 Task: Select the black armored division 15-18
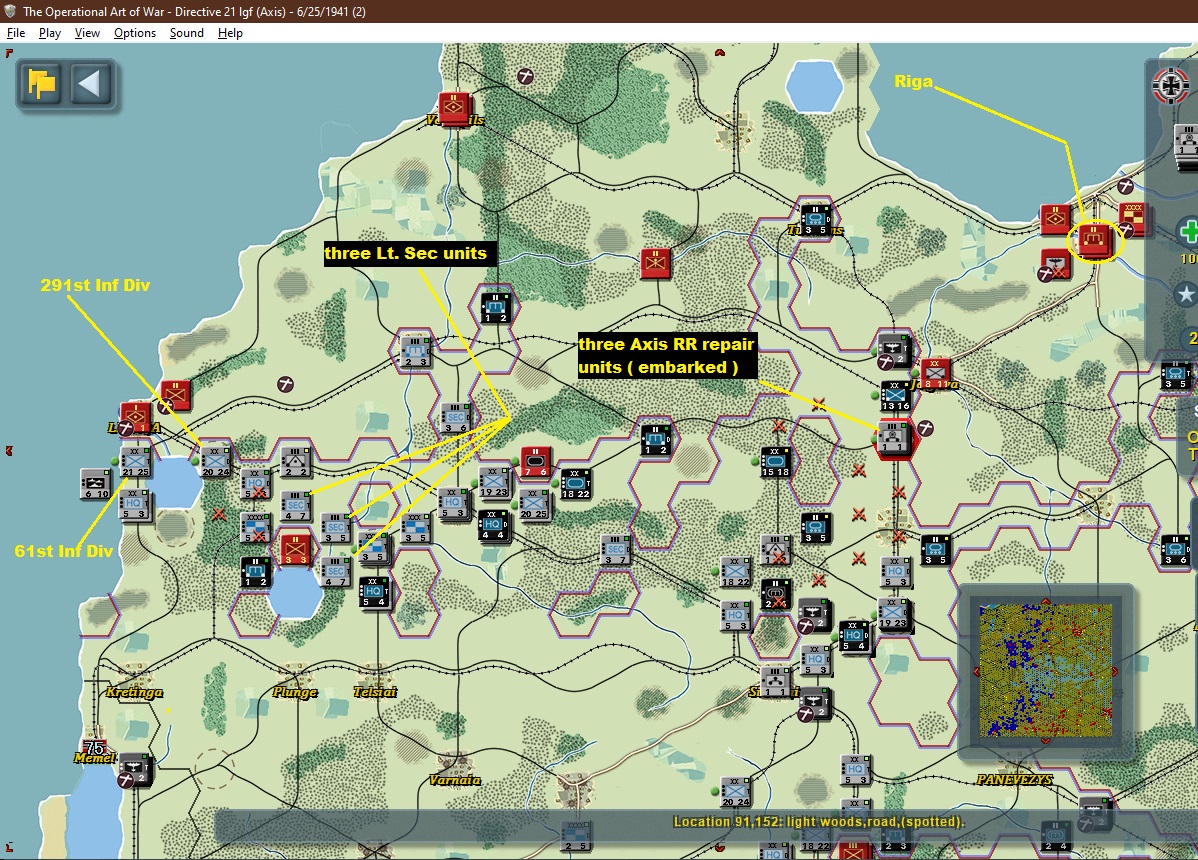coord(775,462)
